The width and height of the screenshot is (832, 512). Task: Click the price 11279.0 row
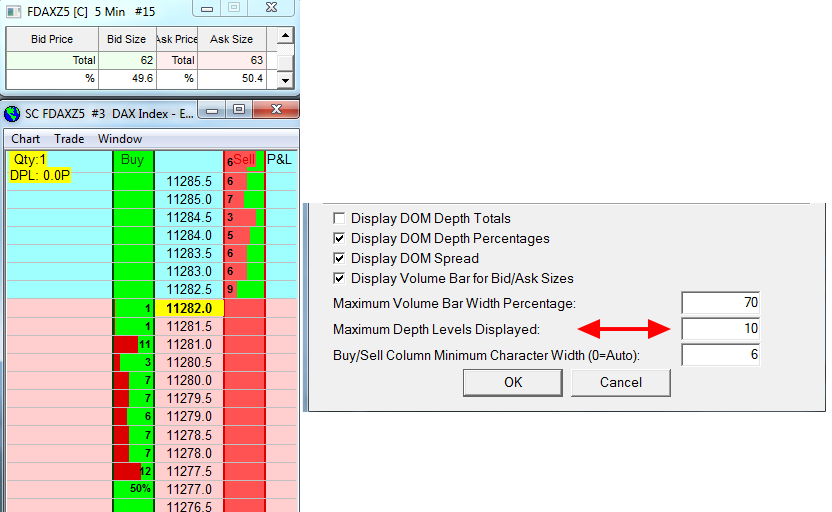pos(189,416)
